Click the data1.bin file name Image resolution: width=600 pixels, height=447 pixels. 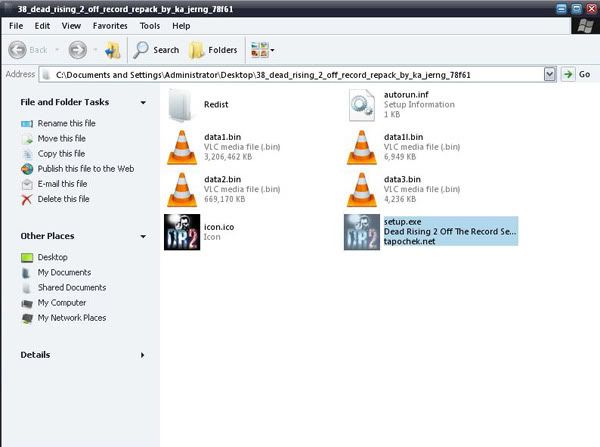pyautogui.click(x=222, y=137)
